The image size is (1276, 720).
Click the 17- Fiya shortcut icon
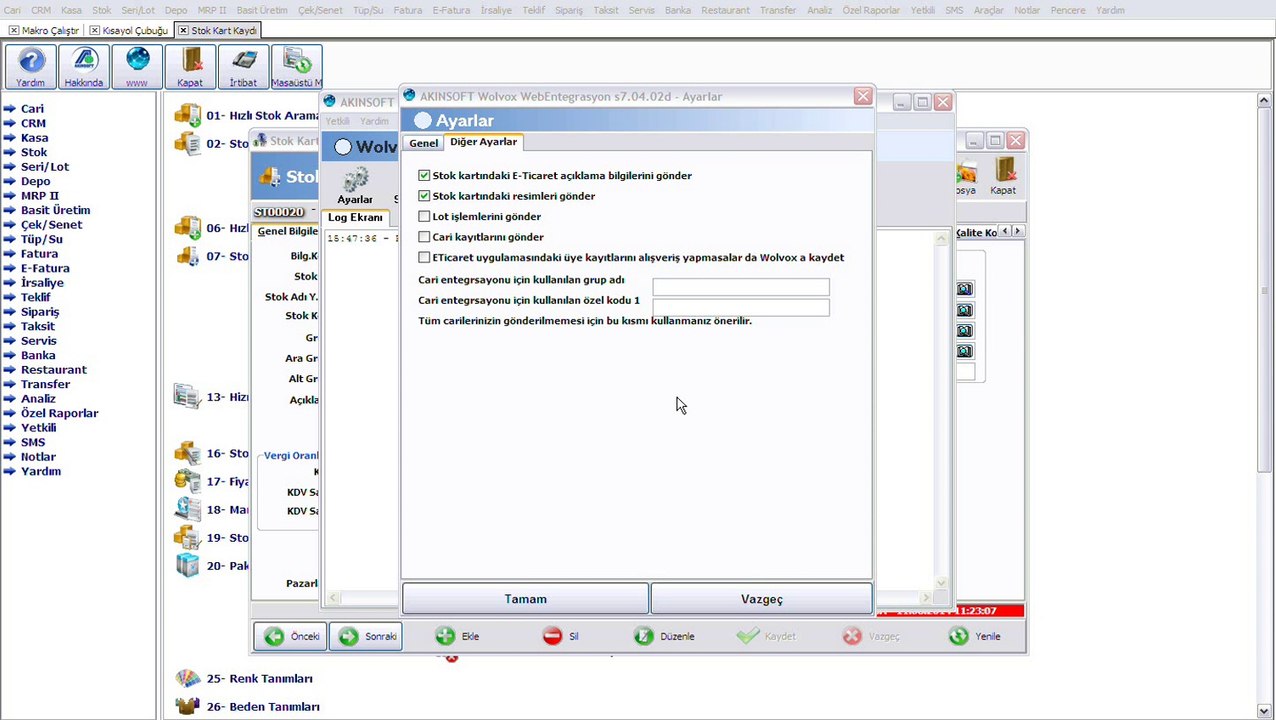coord(188,481)
